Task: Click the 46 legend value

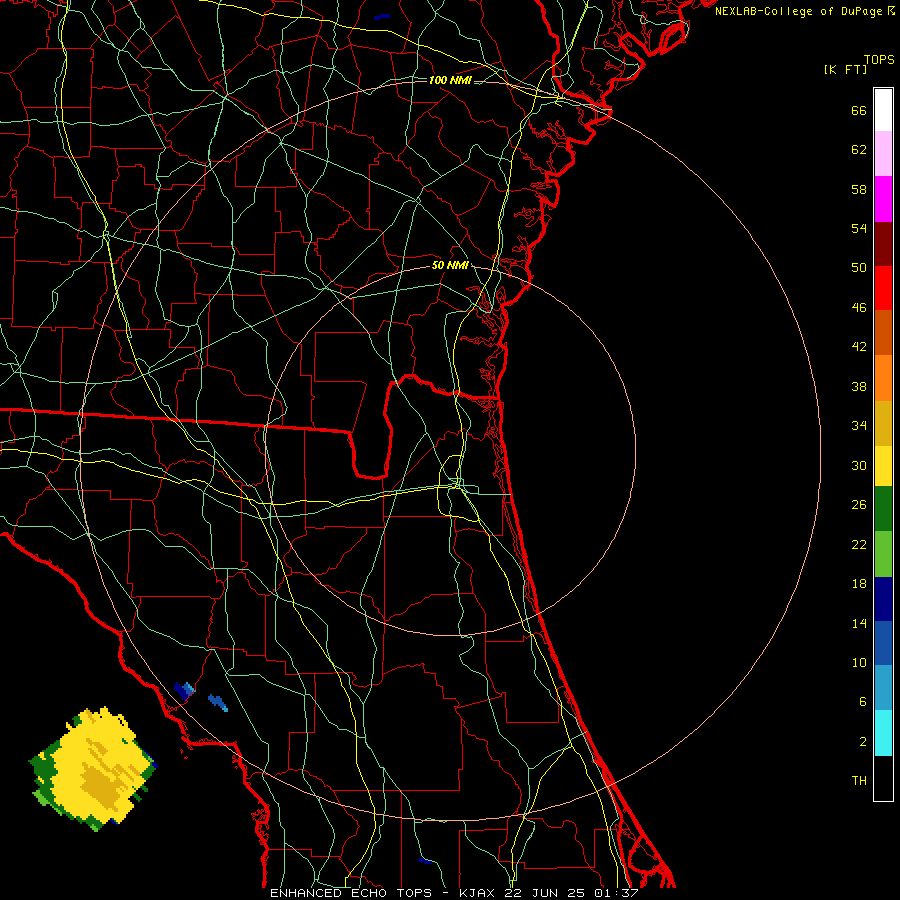Action: tap(859, 307)
